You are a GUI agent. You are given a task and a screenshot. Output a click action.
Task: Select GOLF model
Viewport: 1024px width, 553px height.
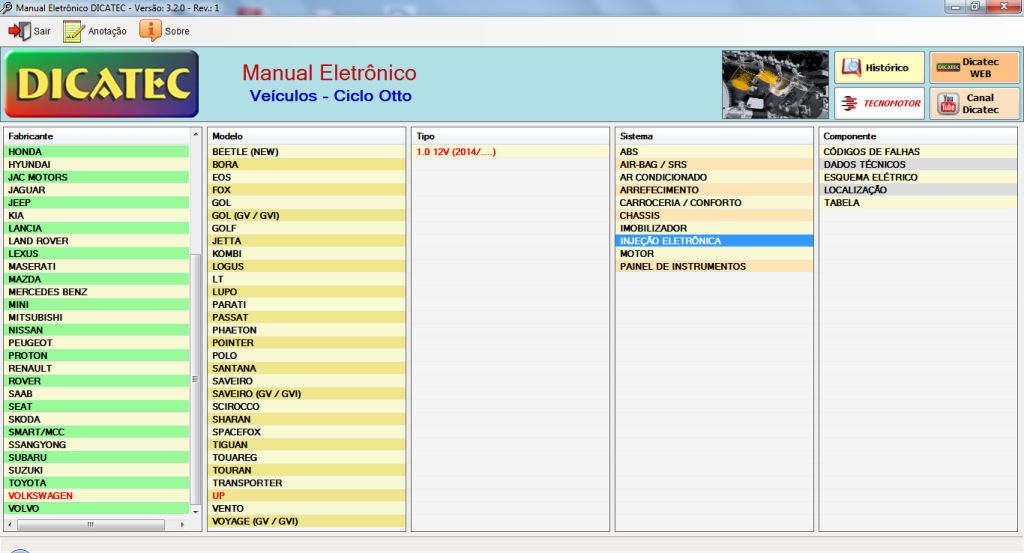306,229
